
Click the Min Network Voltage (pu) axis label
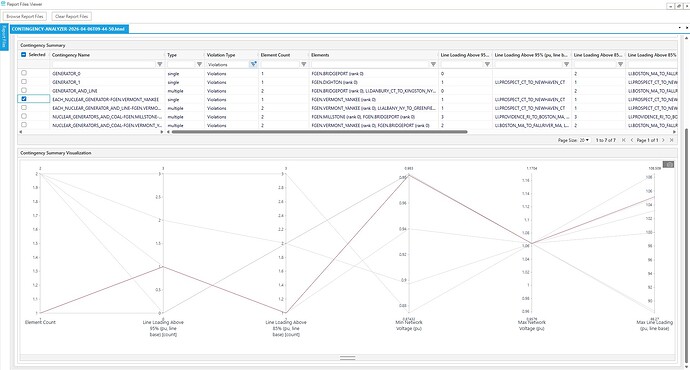pos(409,325)
